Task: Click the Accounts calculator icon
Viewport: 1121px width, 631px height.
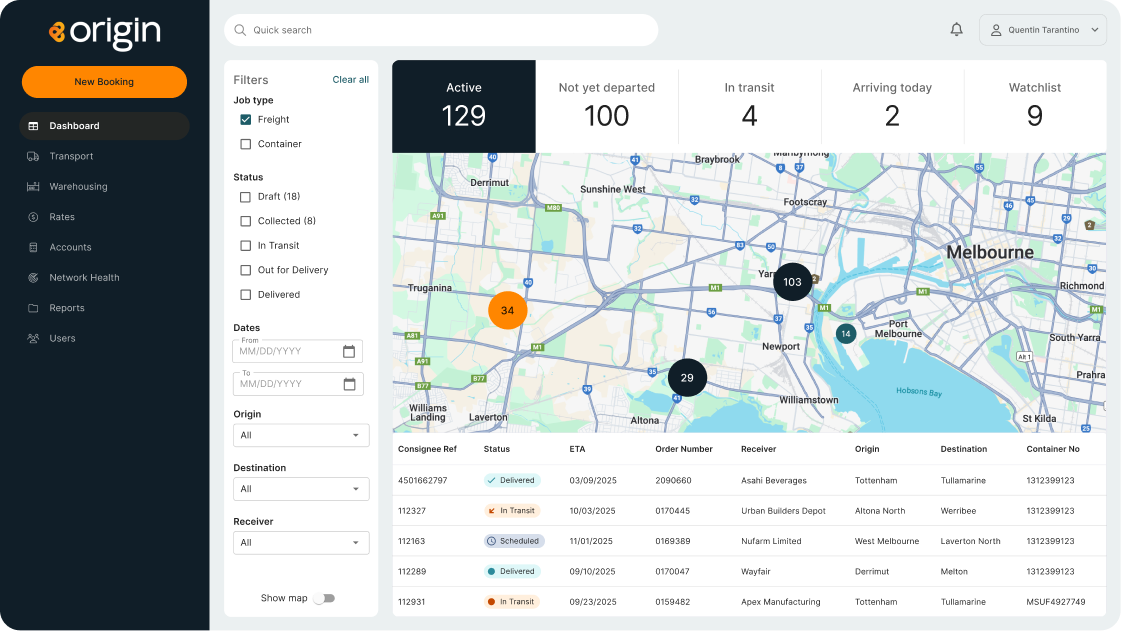Action: 33,247
